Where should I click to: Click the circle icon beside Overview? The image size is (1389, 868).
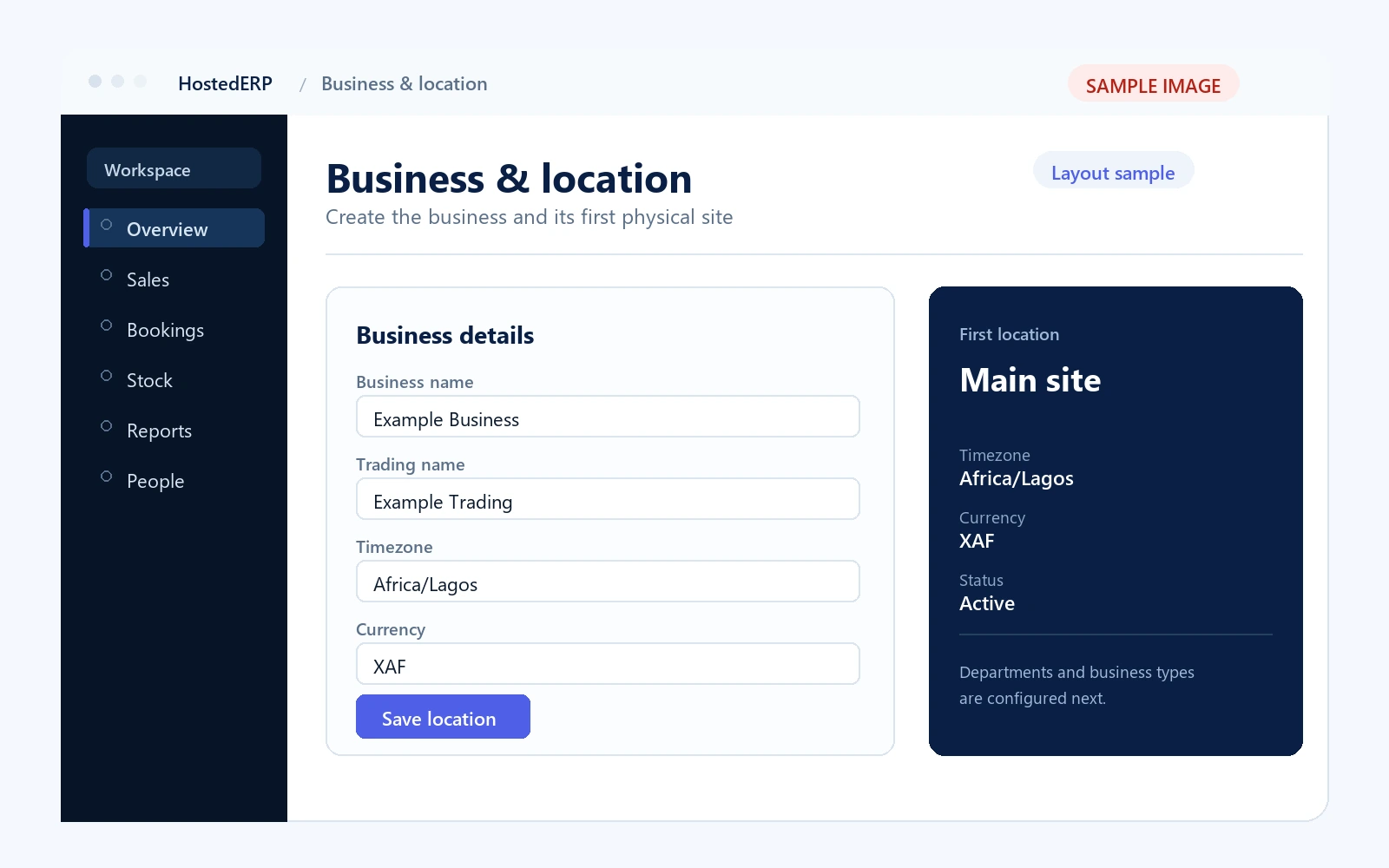tap(107, 225)
